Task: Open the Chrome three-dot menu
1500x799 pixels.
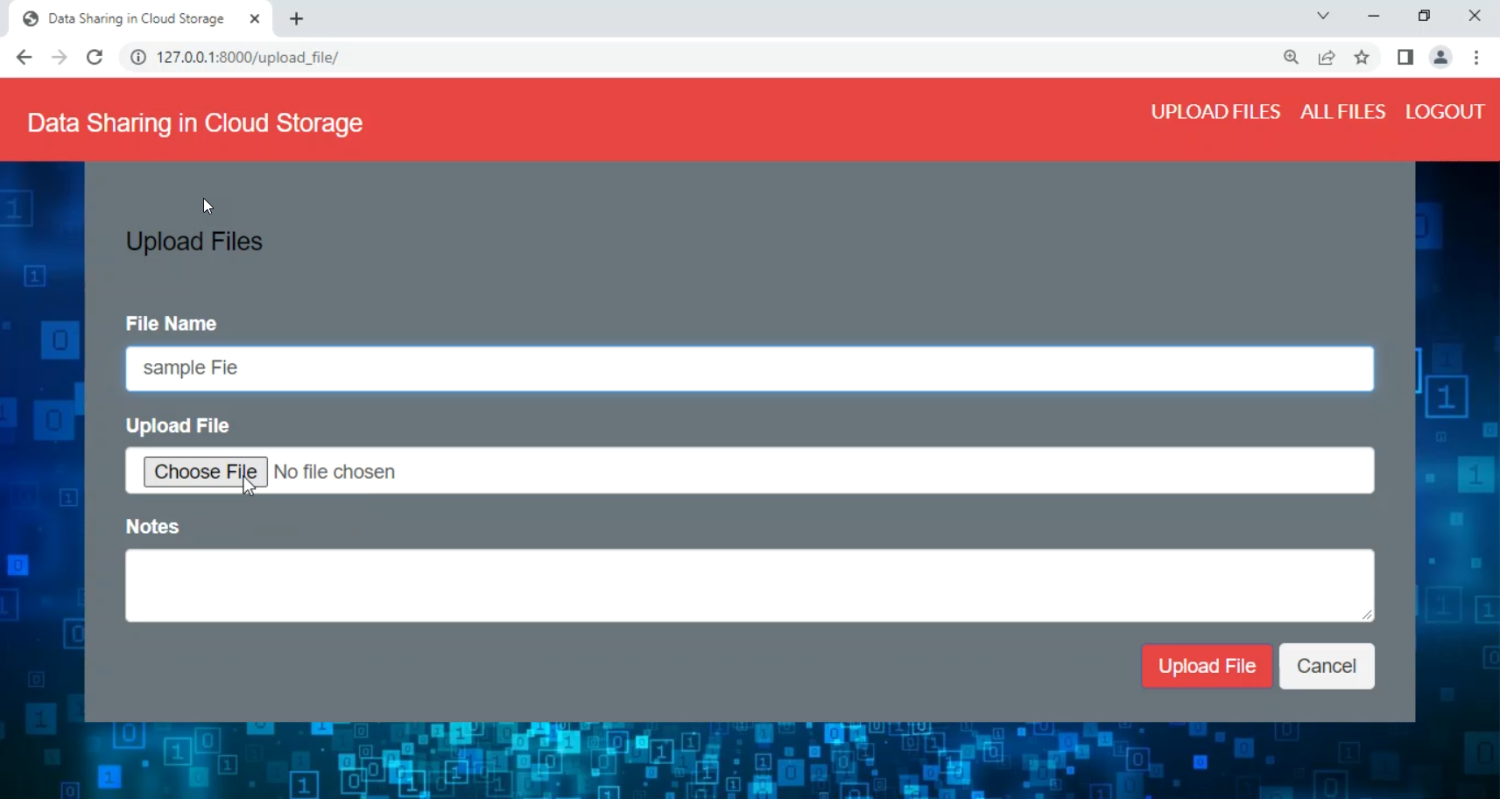Action: [1476, 57]
